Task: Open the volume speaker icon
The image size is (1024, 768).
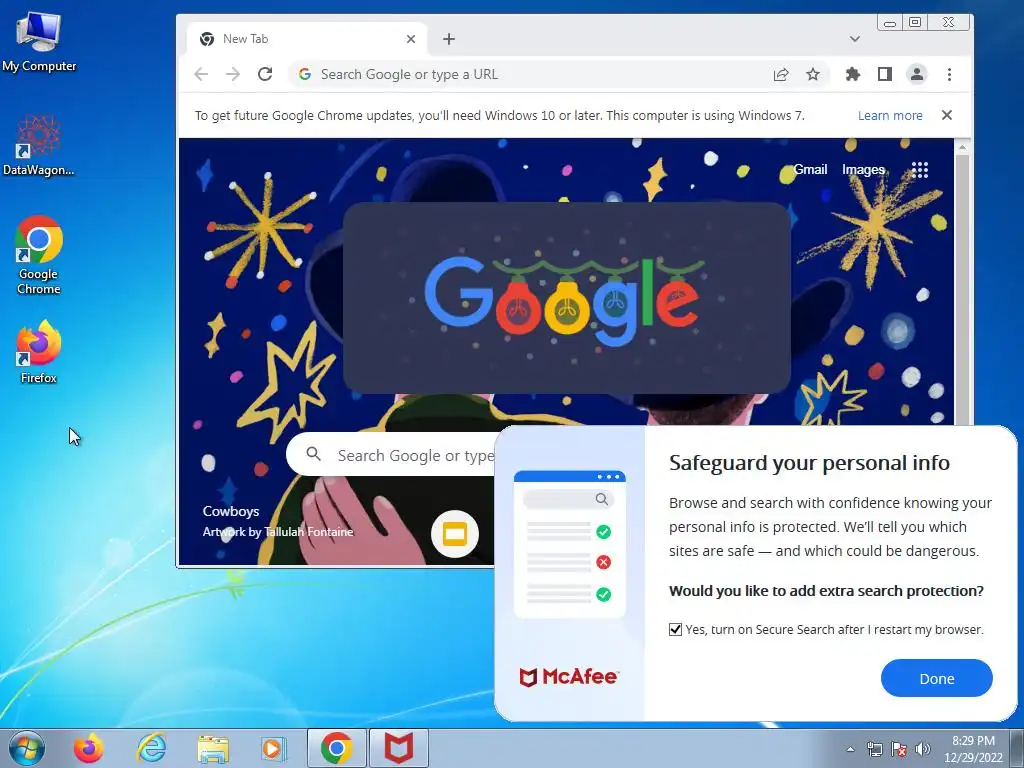Action: click(x=923, y=749)
